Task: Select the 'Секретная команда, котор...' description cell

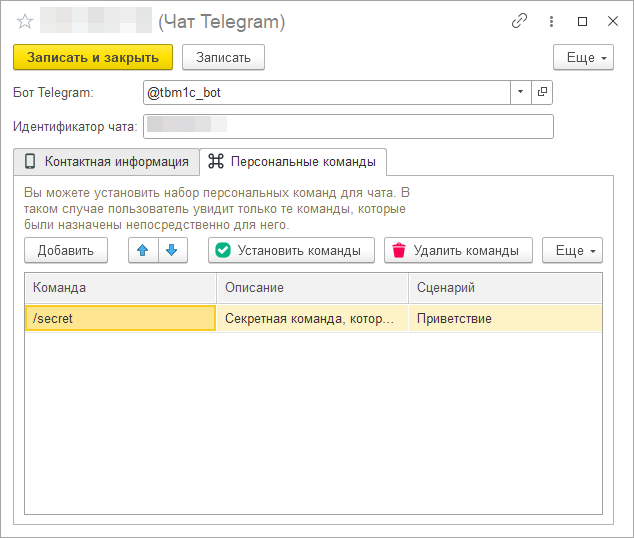Action: (312, 319)
